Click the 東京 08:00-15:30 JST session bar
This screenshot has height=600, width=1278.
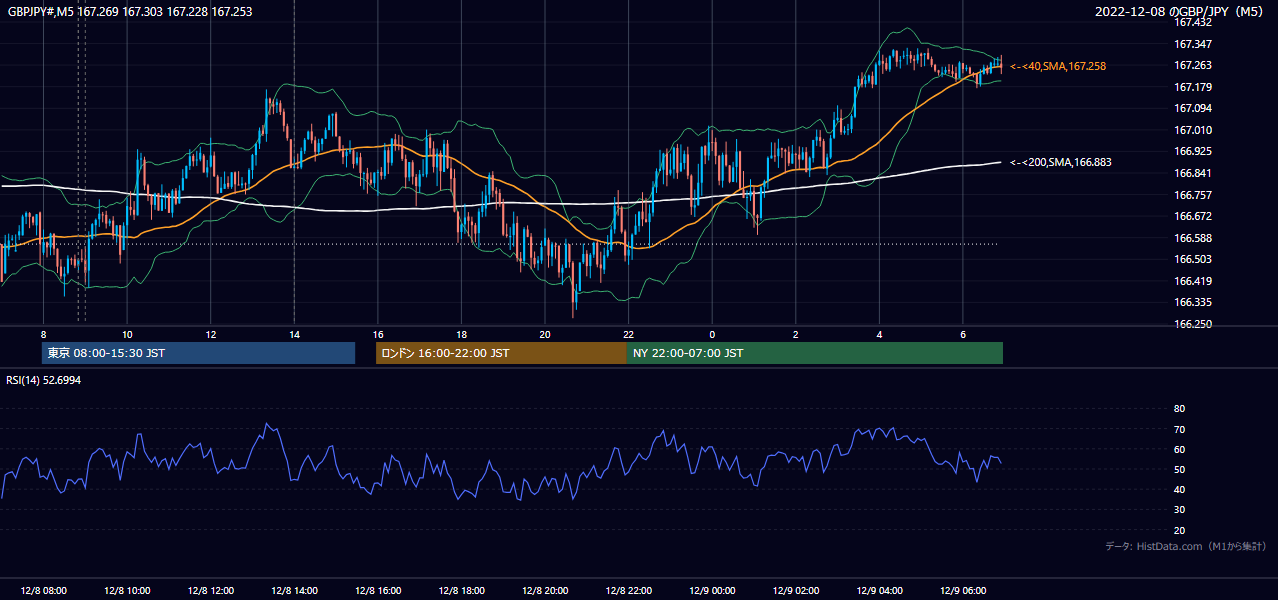(x=198, y=353)
